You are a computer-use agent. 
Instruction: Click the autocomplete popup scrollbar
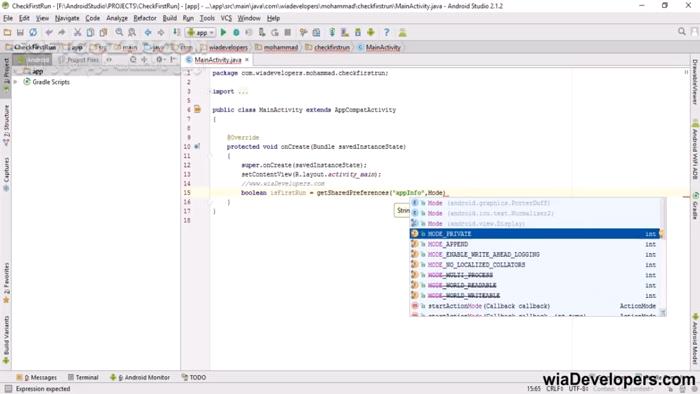(663, 257)
